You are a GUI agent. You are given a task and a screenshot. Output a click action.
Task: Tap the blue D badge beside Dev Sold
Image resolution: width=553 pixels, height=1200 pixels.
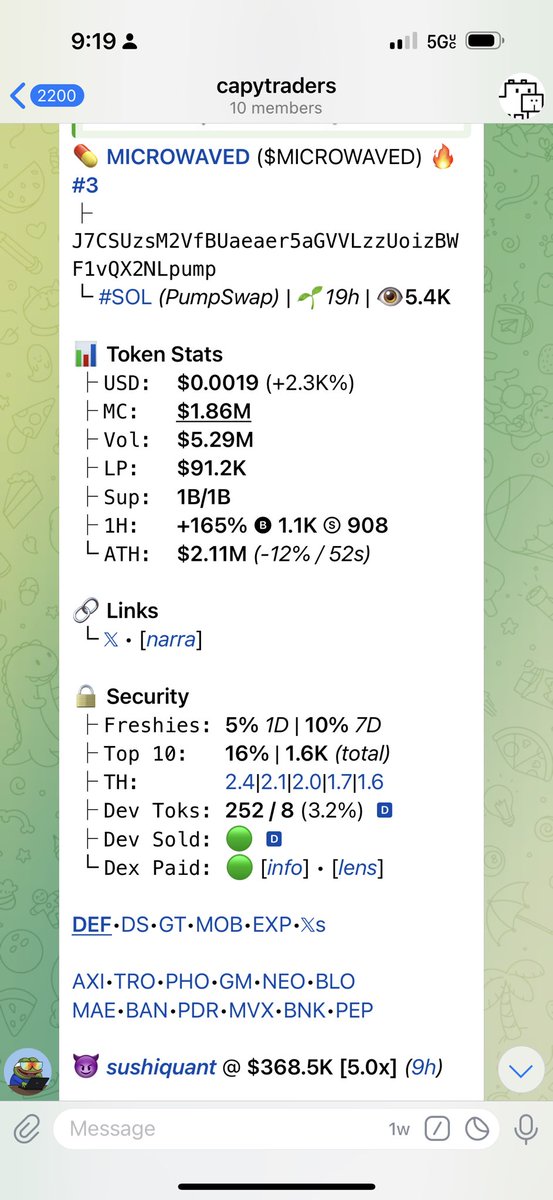click(x=273, y=840)
